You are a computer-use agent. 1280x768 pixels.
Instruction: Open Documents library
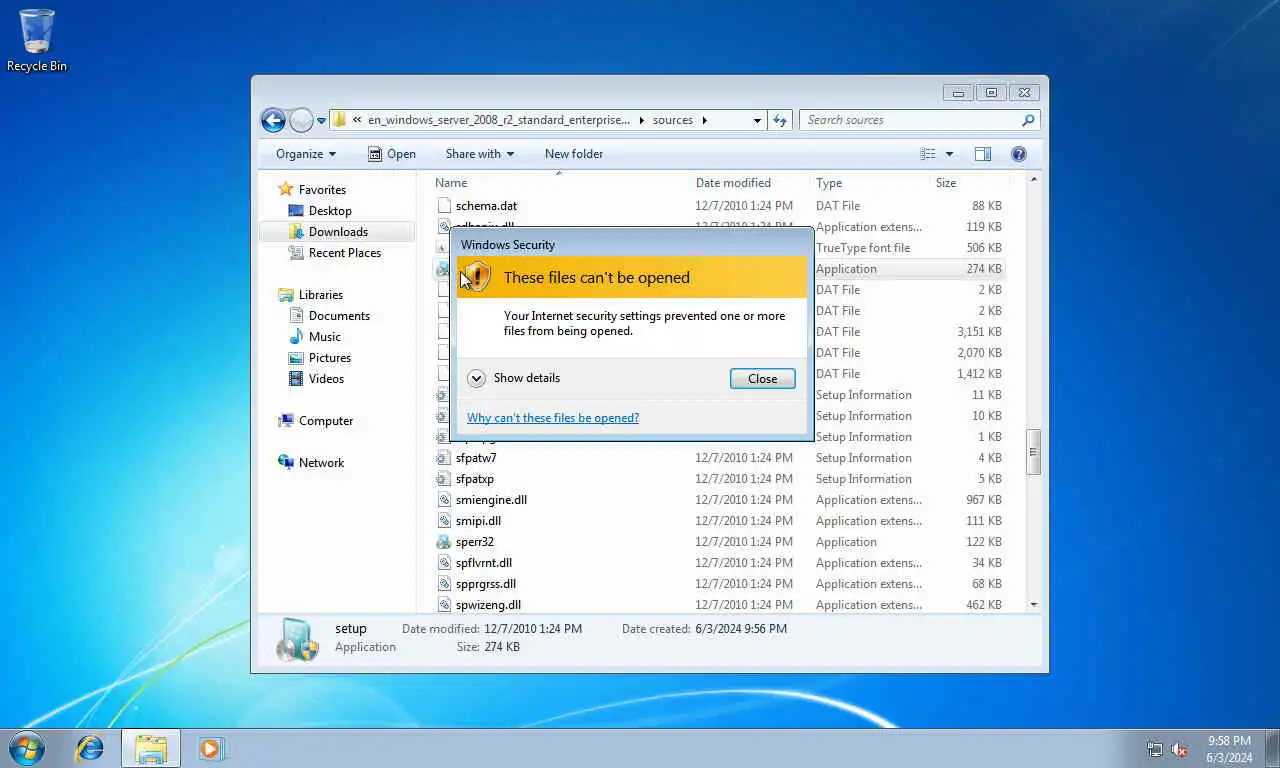point(339,316)
